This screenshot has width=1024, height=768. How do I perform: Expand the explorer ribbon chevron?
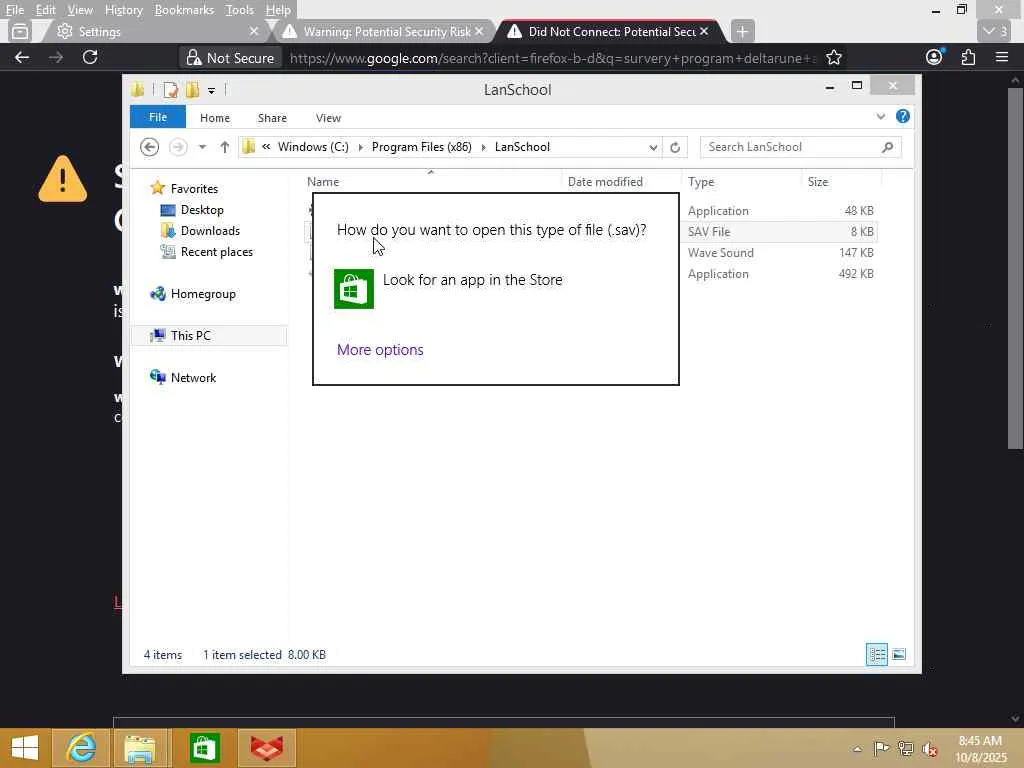tap(880, 117)
